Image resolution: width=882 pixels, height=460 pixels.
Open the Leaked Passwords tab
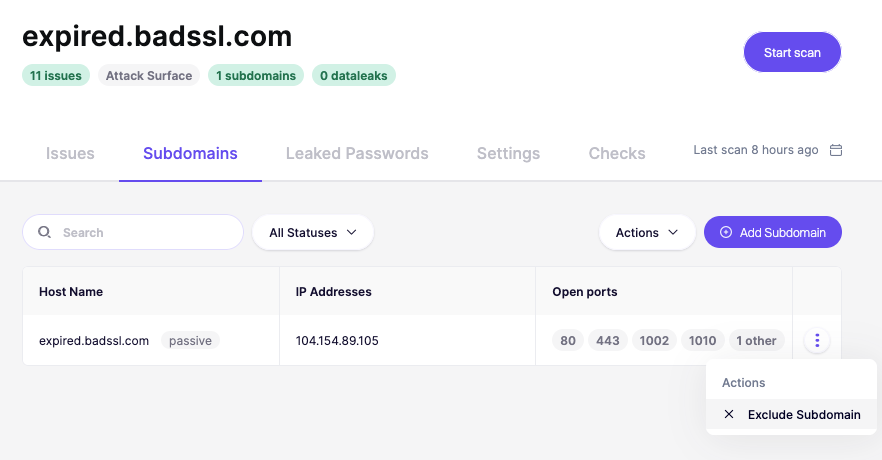[x=357, y=154]
